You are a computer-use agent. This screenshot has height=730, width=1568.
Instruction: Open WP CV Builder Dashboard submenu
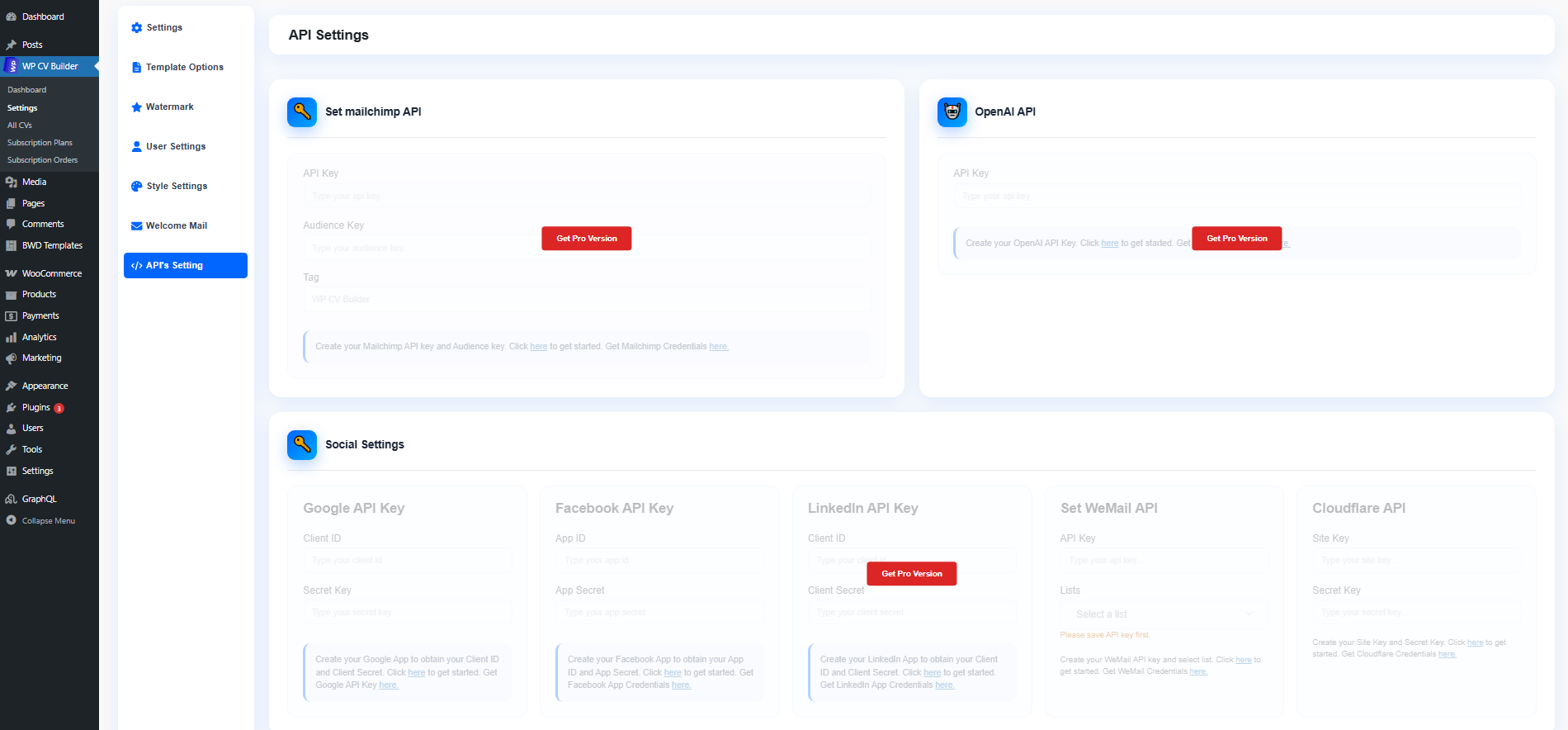(x=27, y=89)
